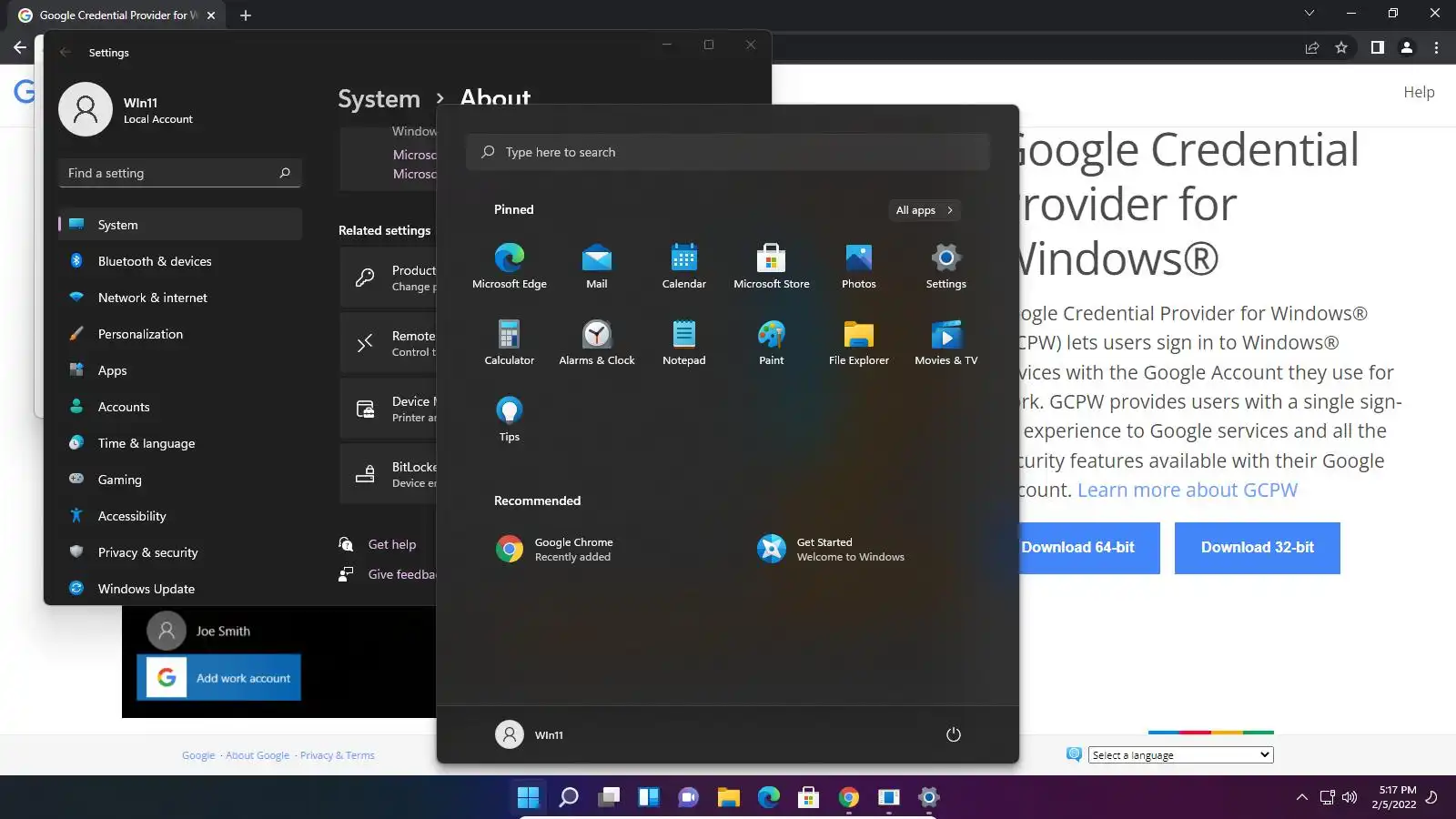Click the System breadcrumb in Settings
1456x819 pixels.
[x=379, y=98]
